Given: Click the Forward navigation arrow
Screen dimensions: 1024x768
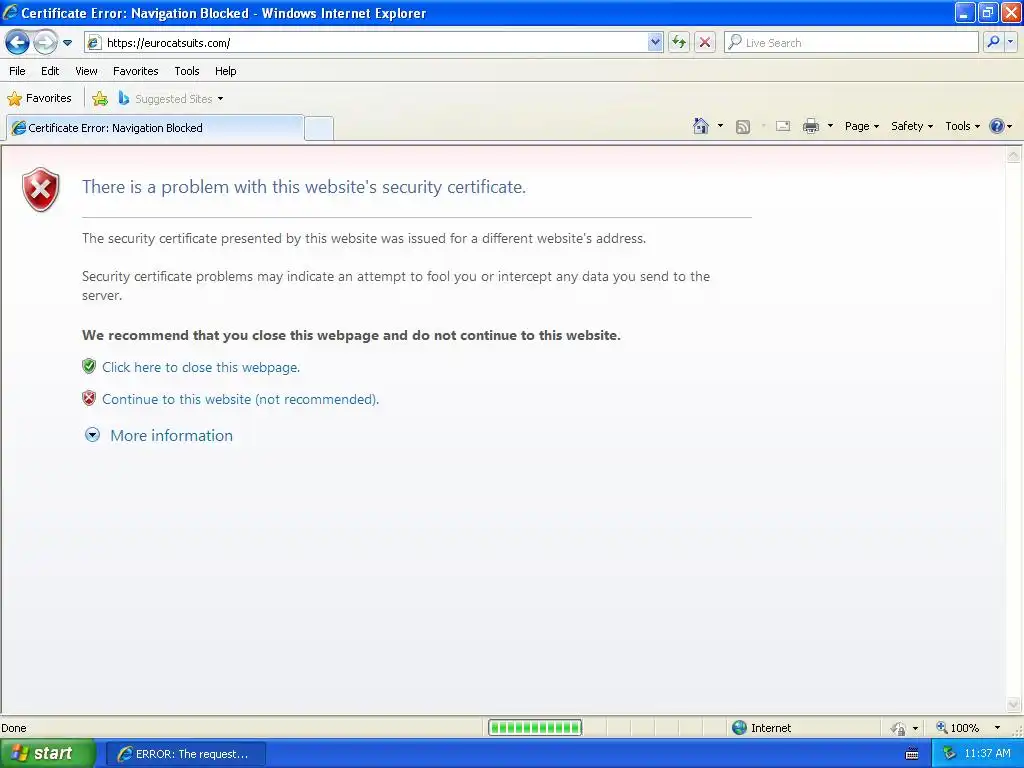Looking at the screenshot, I should point(45,43).
